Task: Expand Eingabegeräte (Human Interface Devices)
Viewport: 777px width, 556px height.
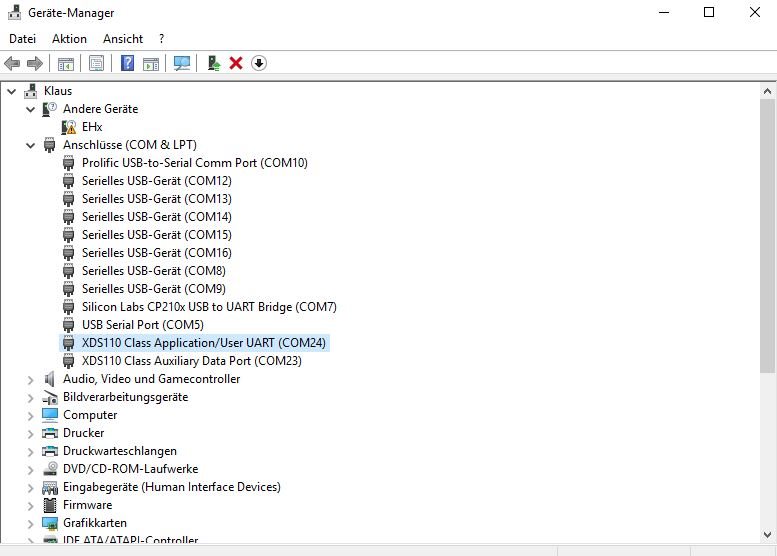Action: tap(31, 488)
